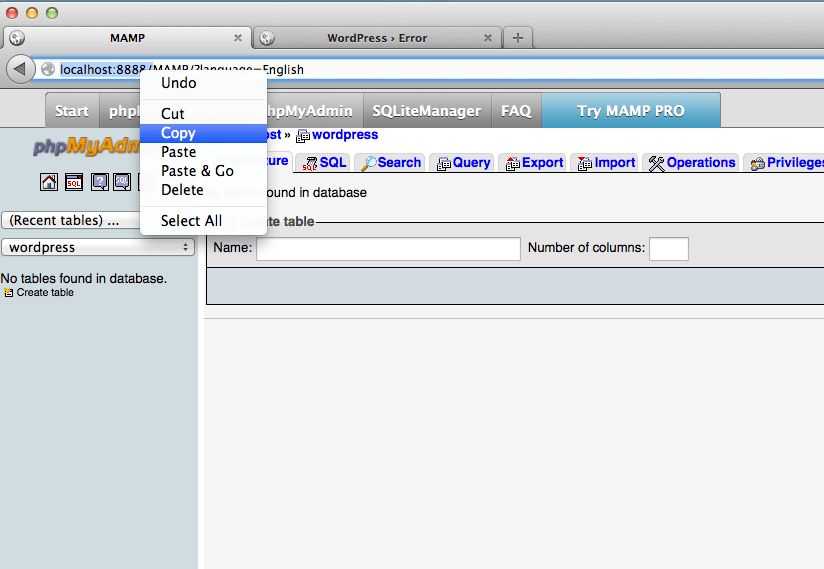Open phpMyAdmin documentation question-mark icon
The image size is (824, 569).
99,182
